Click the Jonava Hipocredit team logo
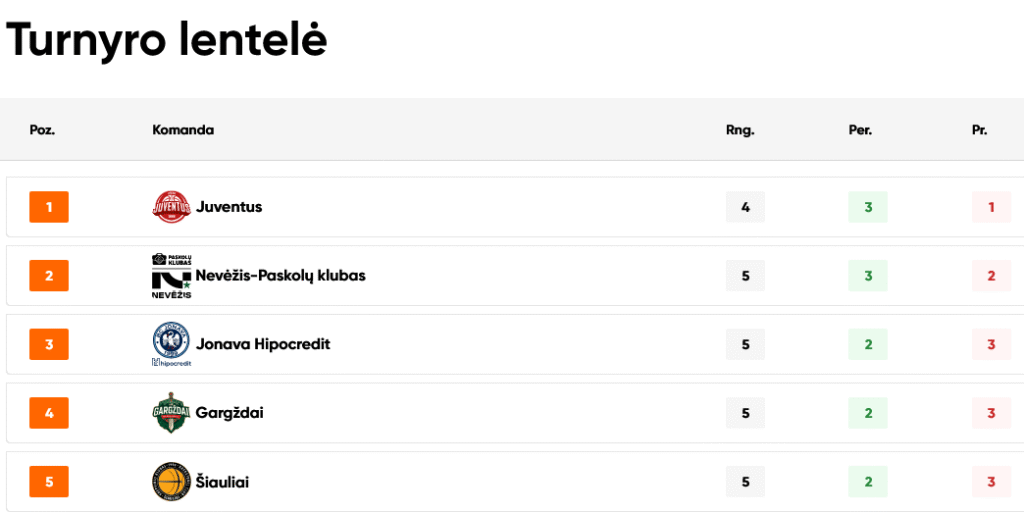1024x513 pixels. pos(171,344)
